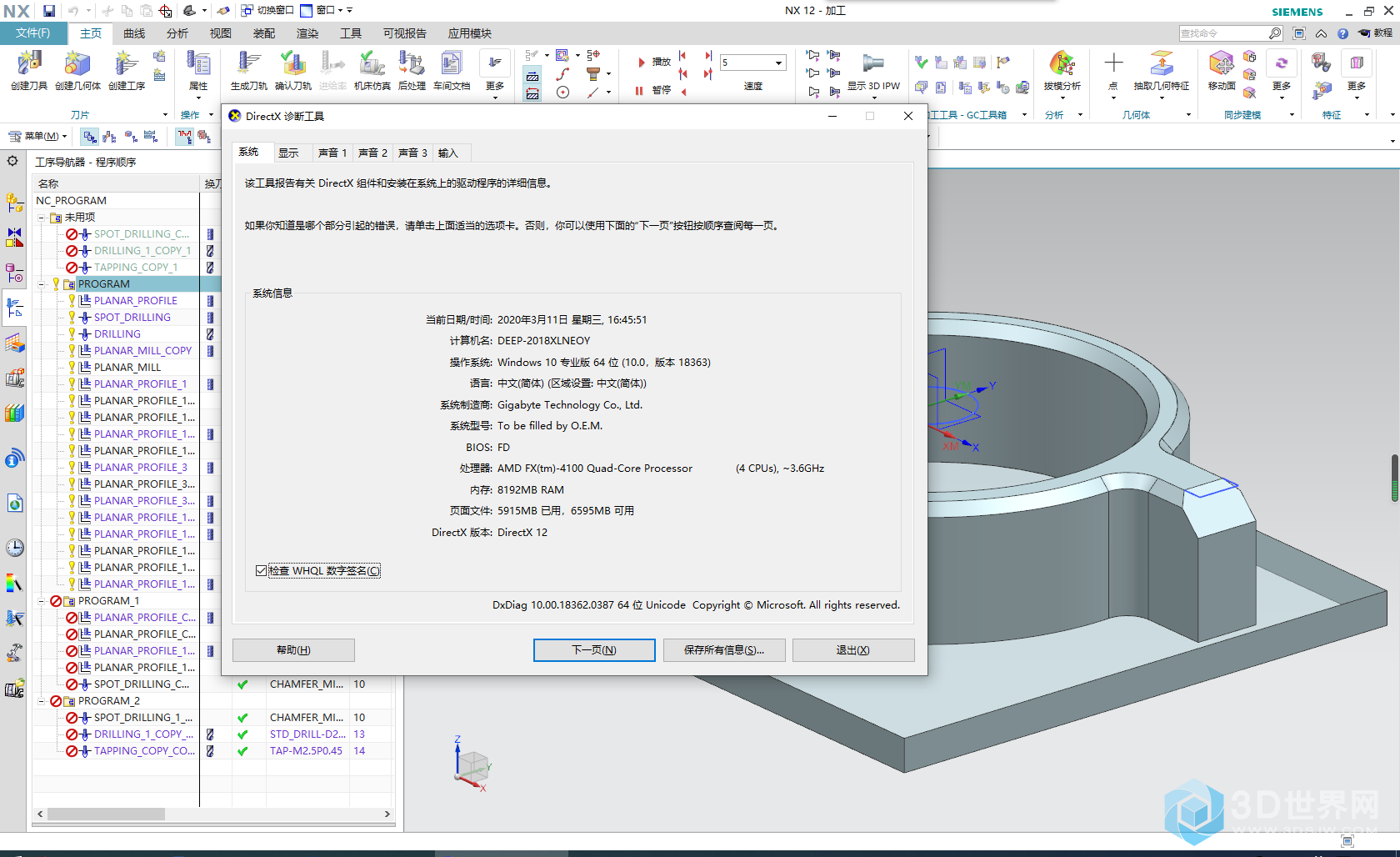This screenshot has height=857, width=1400.
Task: Switch to the 应用模块 ribbon tab
Action: point(470,33)
